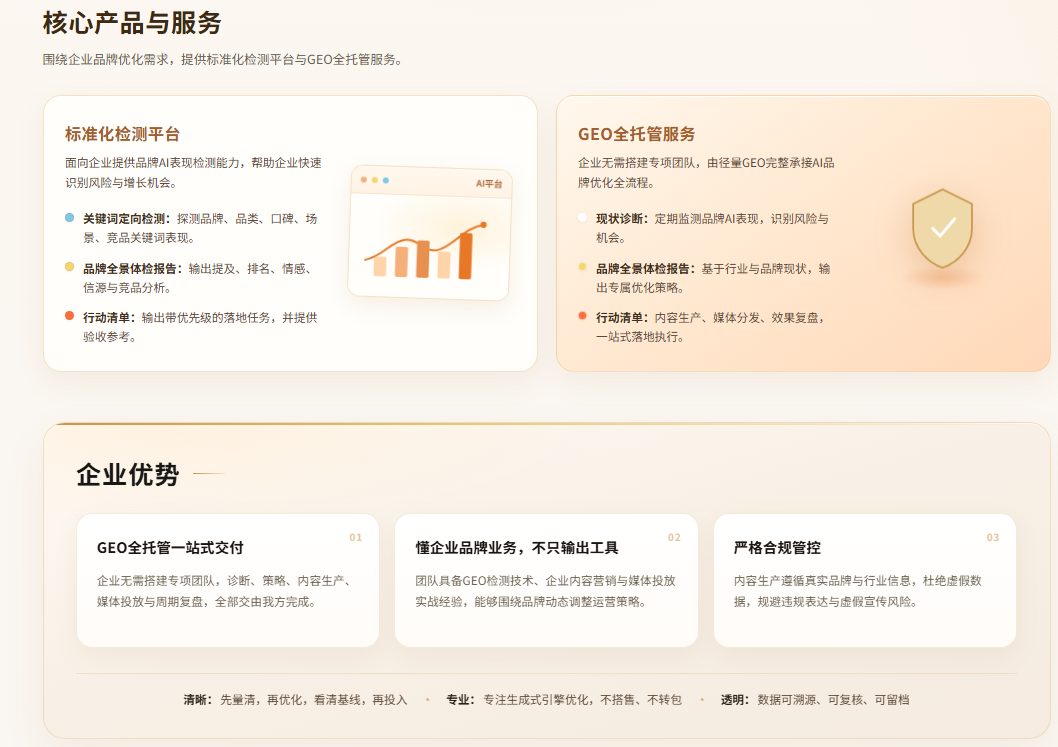Click the yellow bullet beside 品牌全景体检报告 in 标准化检测平台 card
Viewport: 1058px width, 747px height.
[x=69, y=267]
